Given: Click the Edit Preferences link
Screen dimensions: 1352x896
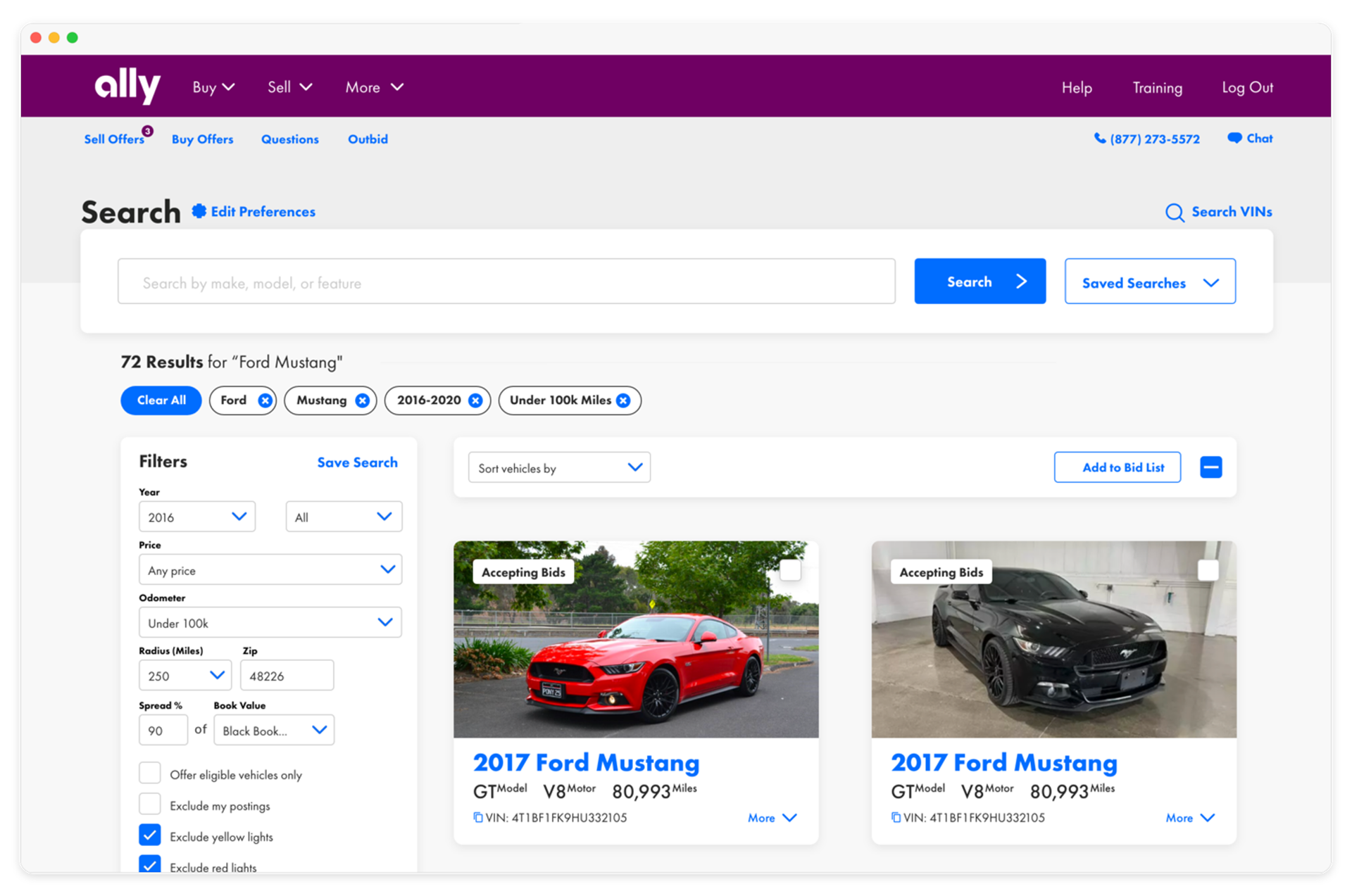Looking at the screenshot, I should 263,212.
